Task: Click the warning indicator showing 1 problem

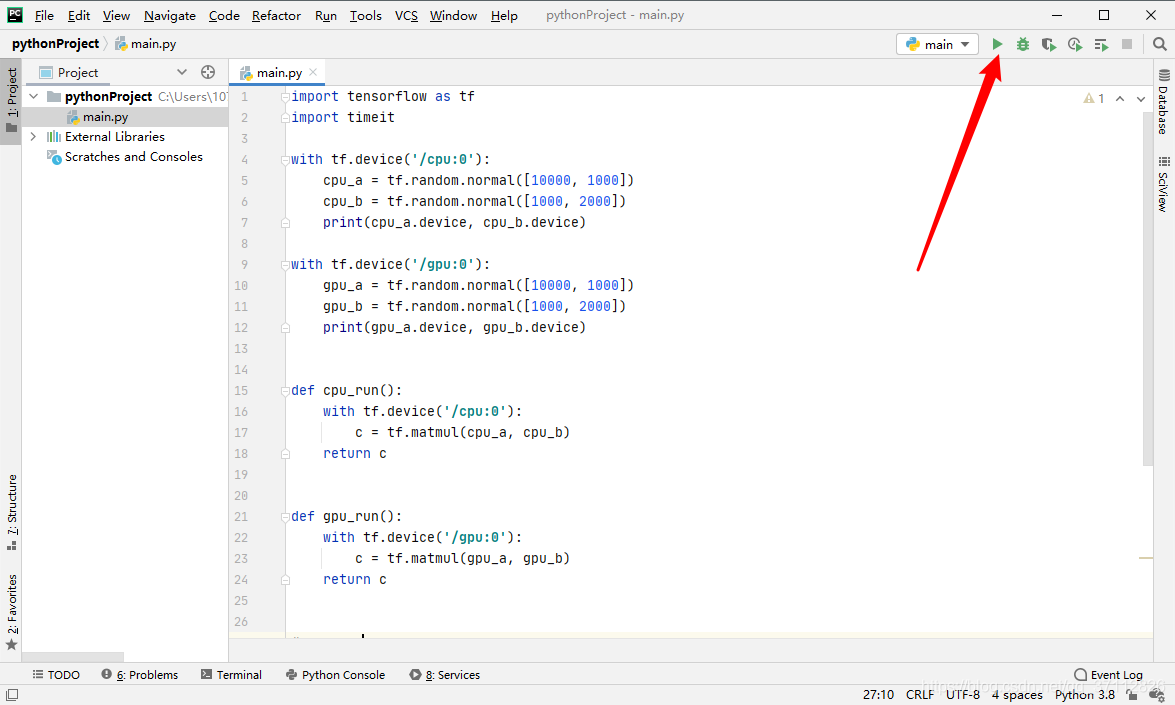Action: (x=1094, y=98)
